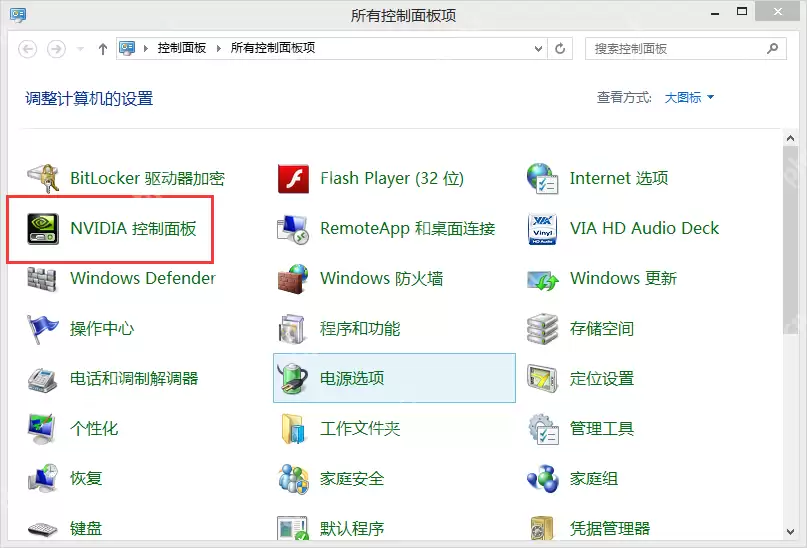This screenshot has width=807, height=548.
Task: Open the Flash Player icon
Action: (293, 179)
